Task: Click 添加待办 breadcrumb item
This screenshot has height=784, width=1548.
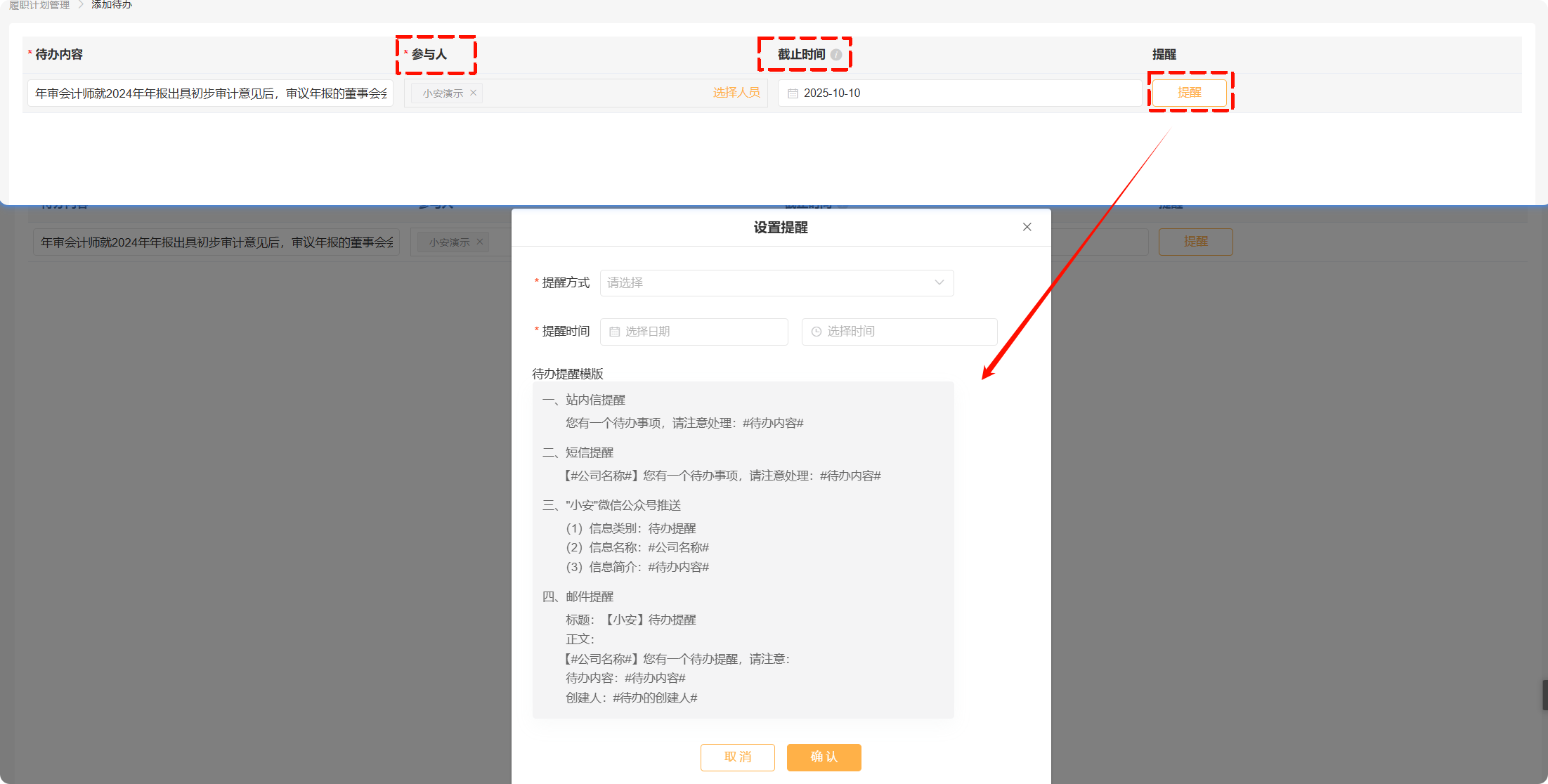Action: coord(111,5)
